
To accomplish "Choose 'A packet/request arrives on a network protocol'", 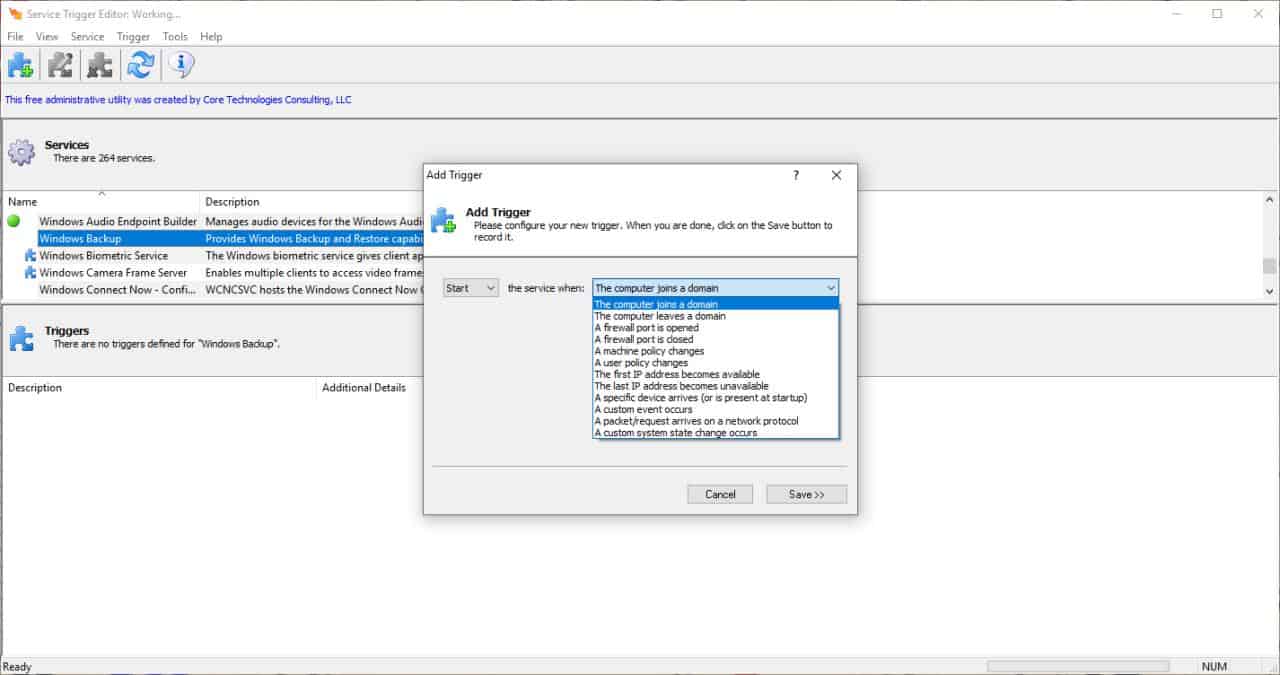I will 715,421.
